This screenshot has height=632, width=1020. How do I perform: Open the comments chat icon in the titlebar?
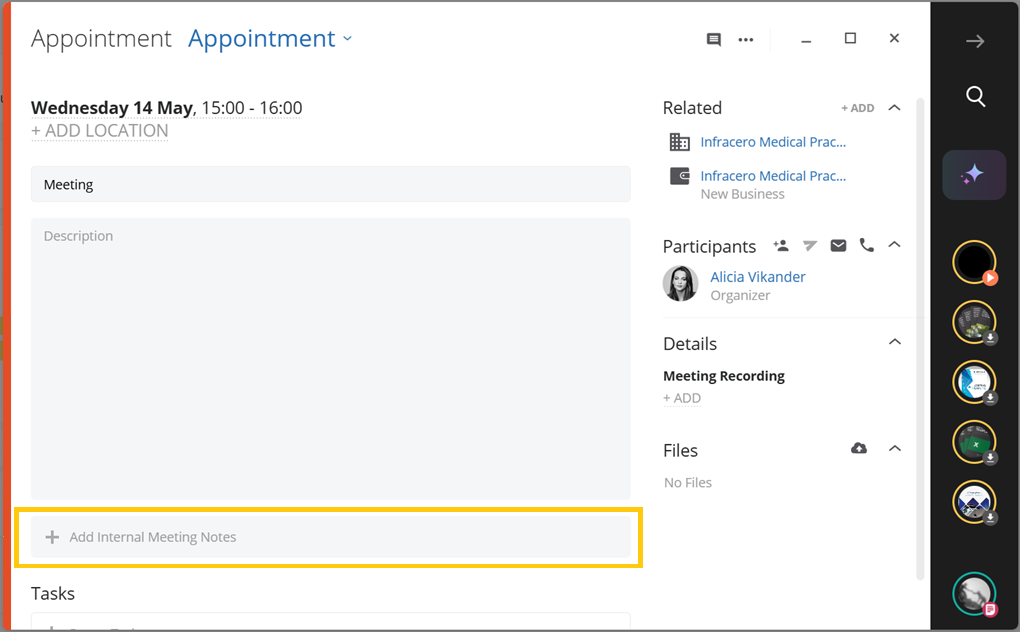pos(713,39)
